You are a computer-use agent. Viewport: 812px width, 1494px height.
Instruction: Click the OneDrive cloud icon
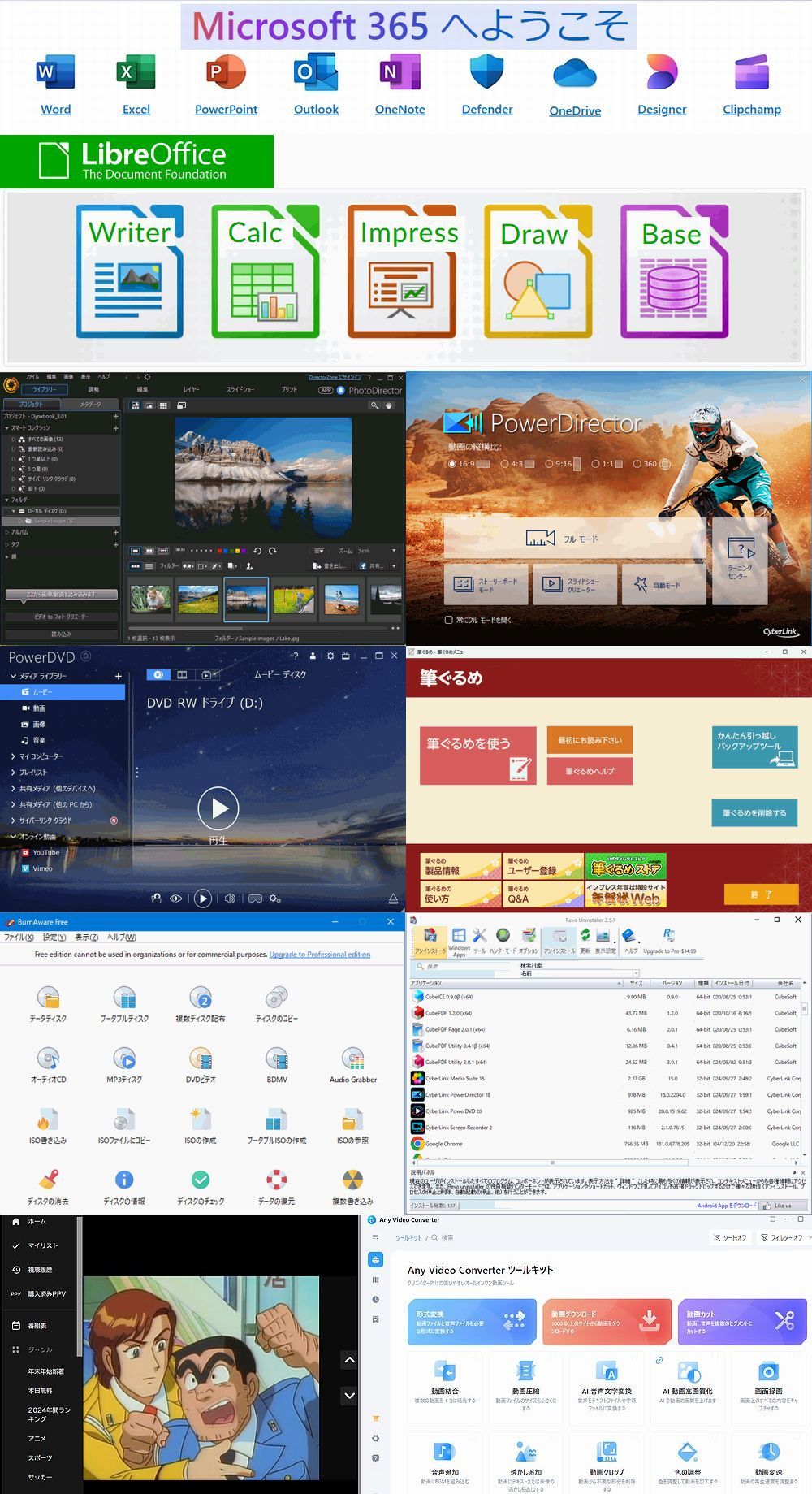pos(574,74)
